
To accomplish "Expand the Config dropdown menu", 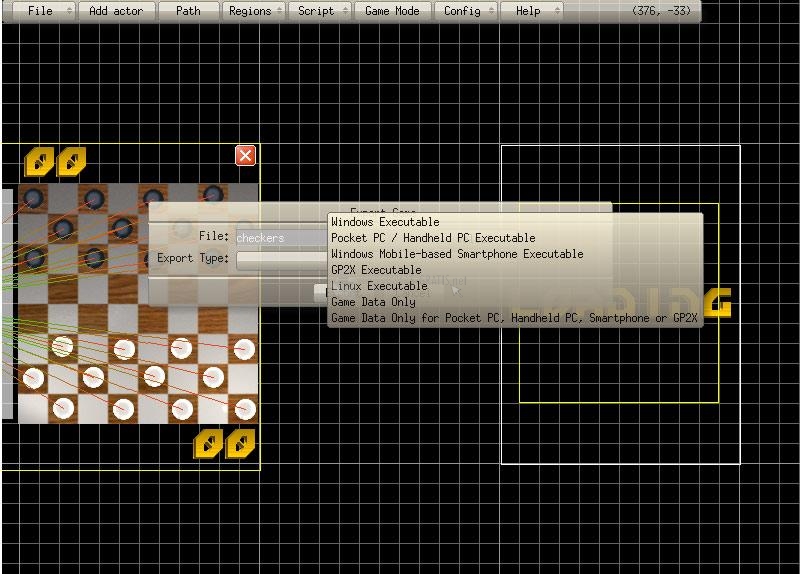I will 466,11.
